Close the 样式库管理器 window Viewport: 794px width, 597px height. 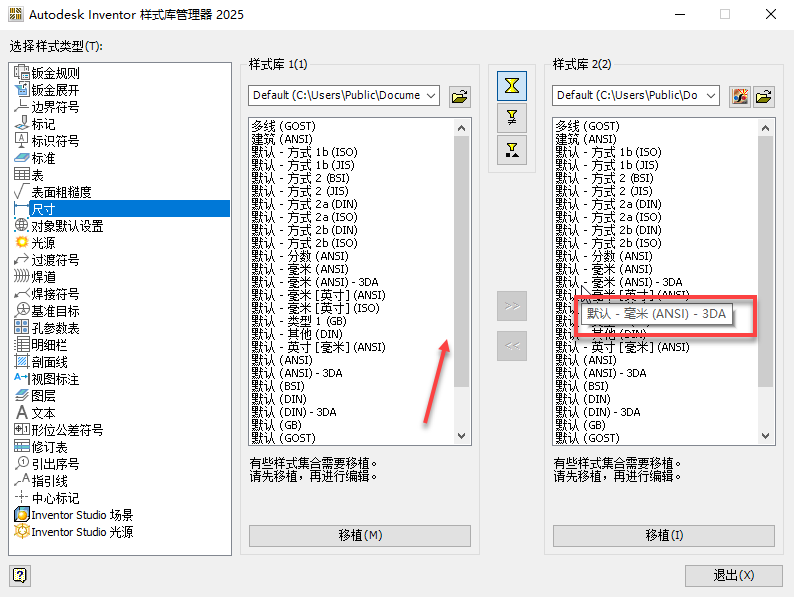point(771,14)
